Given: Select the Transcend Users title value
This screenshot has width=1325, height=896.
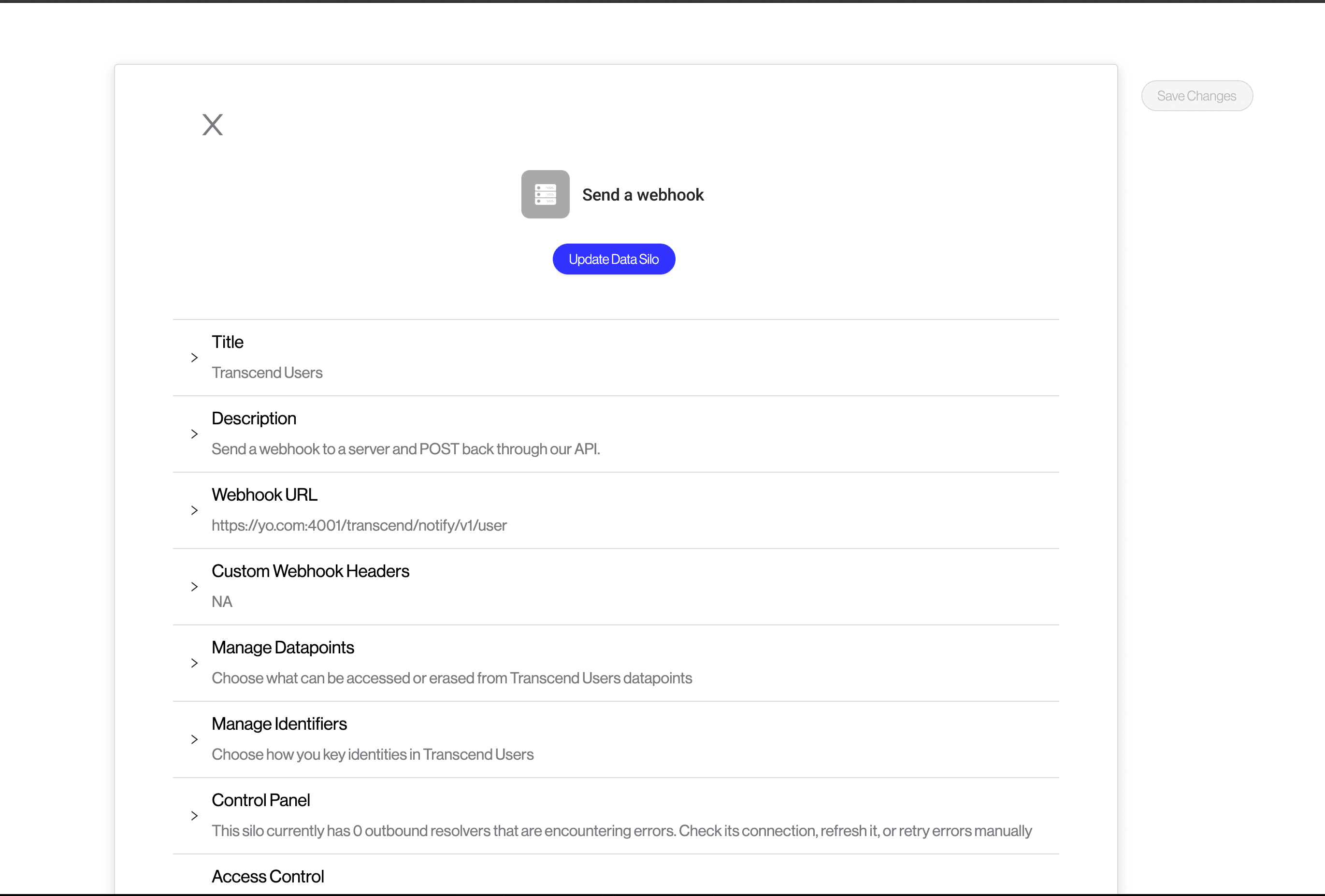Looking at the screenshot, I should (x=267, y=373).
